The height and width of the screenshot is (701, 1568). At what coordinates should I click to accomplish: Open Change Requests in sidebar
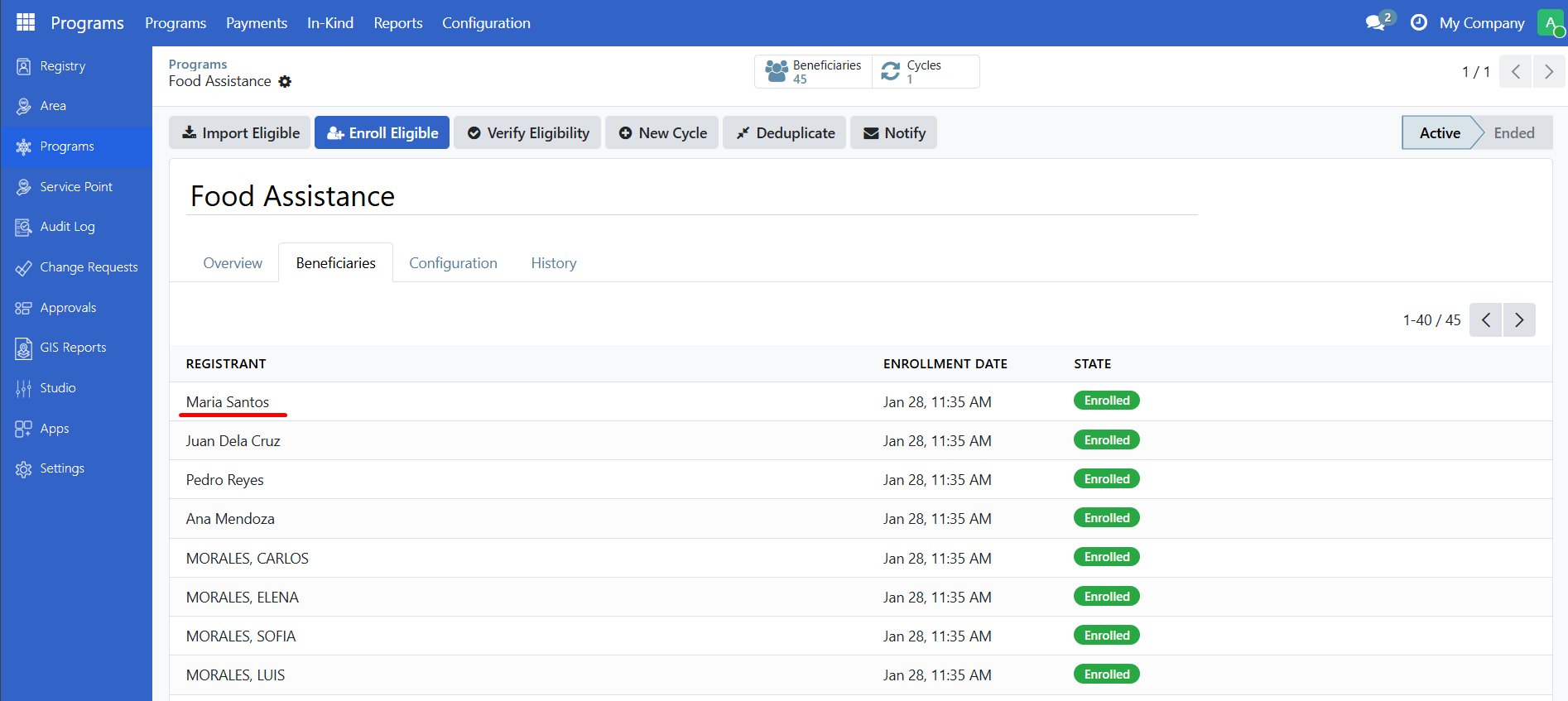[89, 267]
